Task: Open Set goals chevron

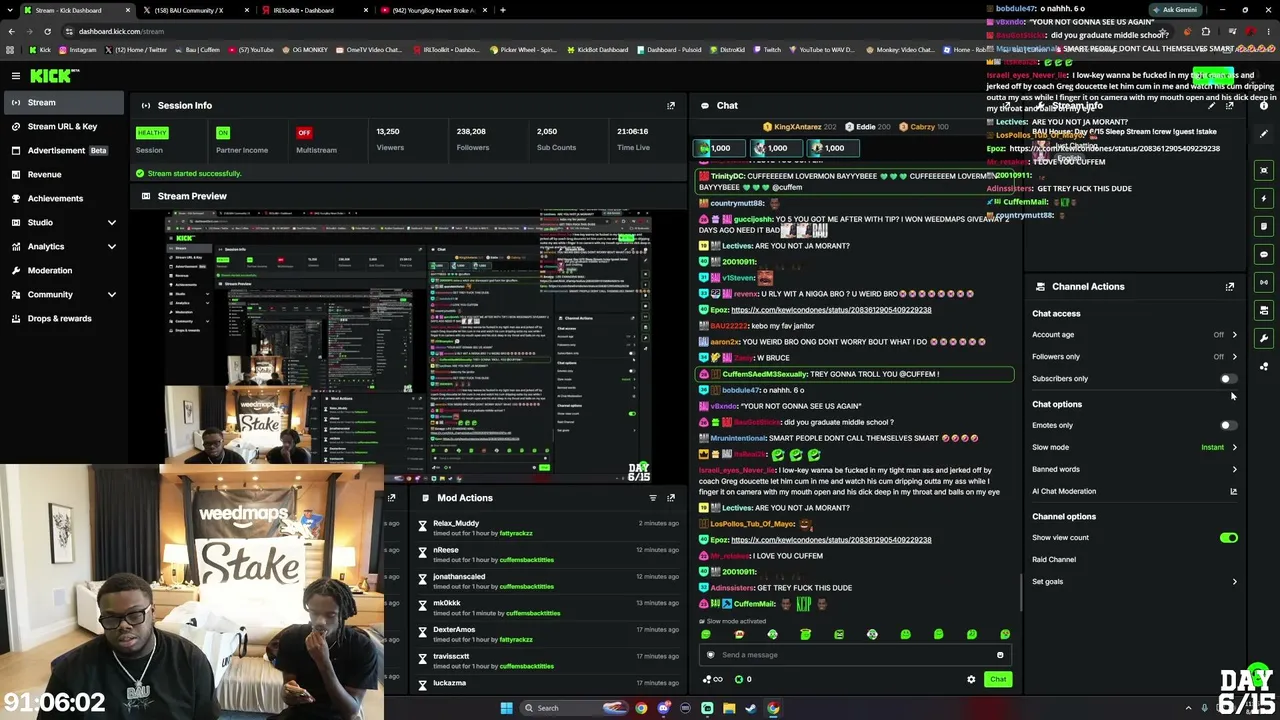Action: 1234,582
